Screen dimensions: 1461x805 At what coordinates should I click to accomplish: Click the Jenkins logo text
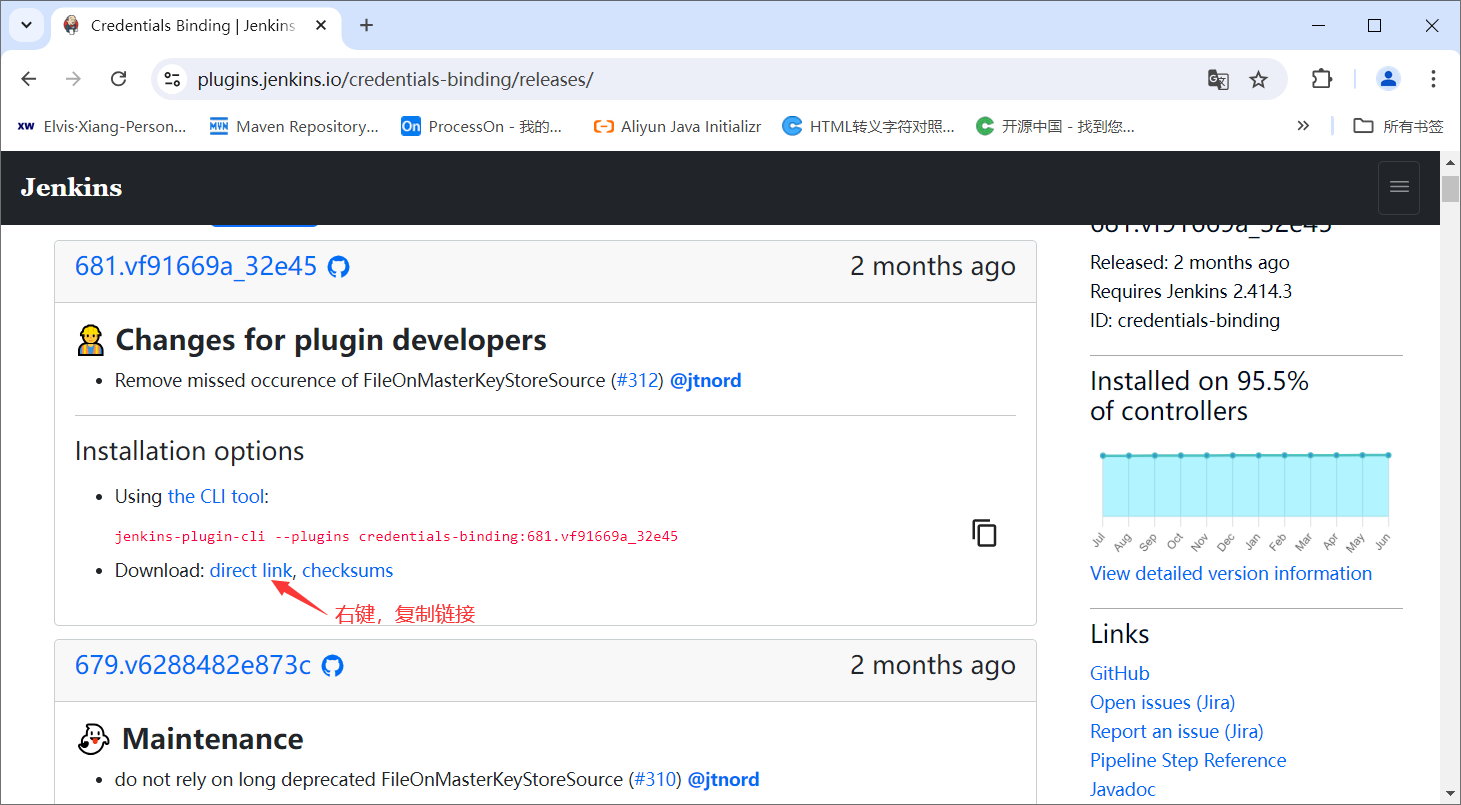coord(71,187)
